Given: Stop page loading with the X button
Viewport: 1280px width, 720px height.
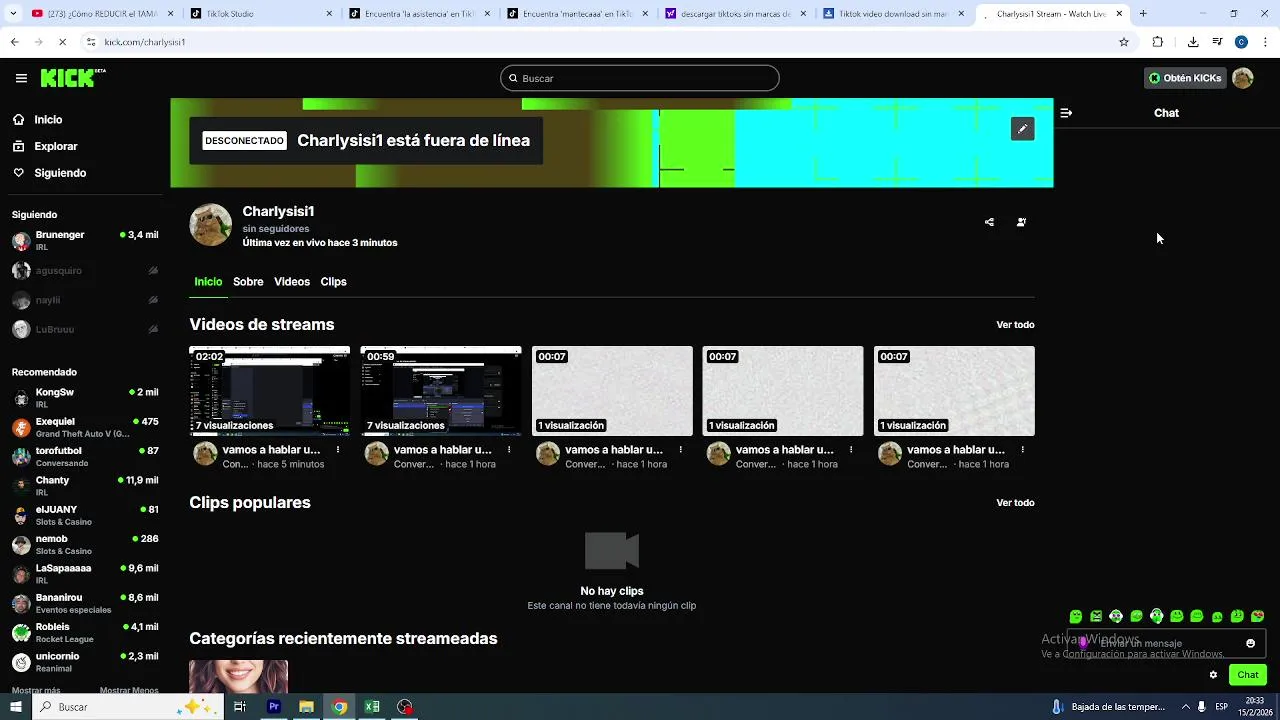Looking at the screenshot, I should (x=62, y=42).
